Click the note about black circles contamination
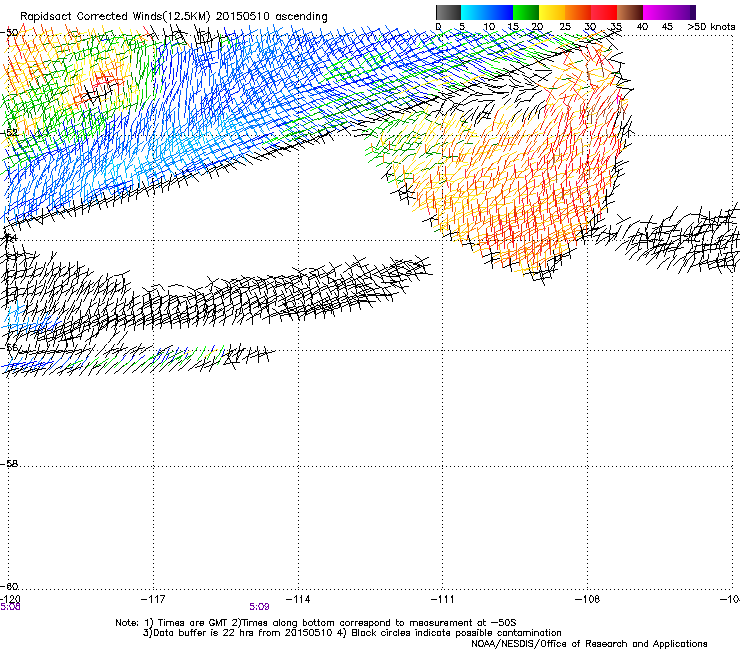This screenshot has width=740, height=650. click(x=449, y=633)
